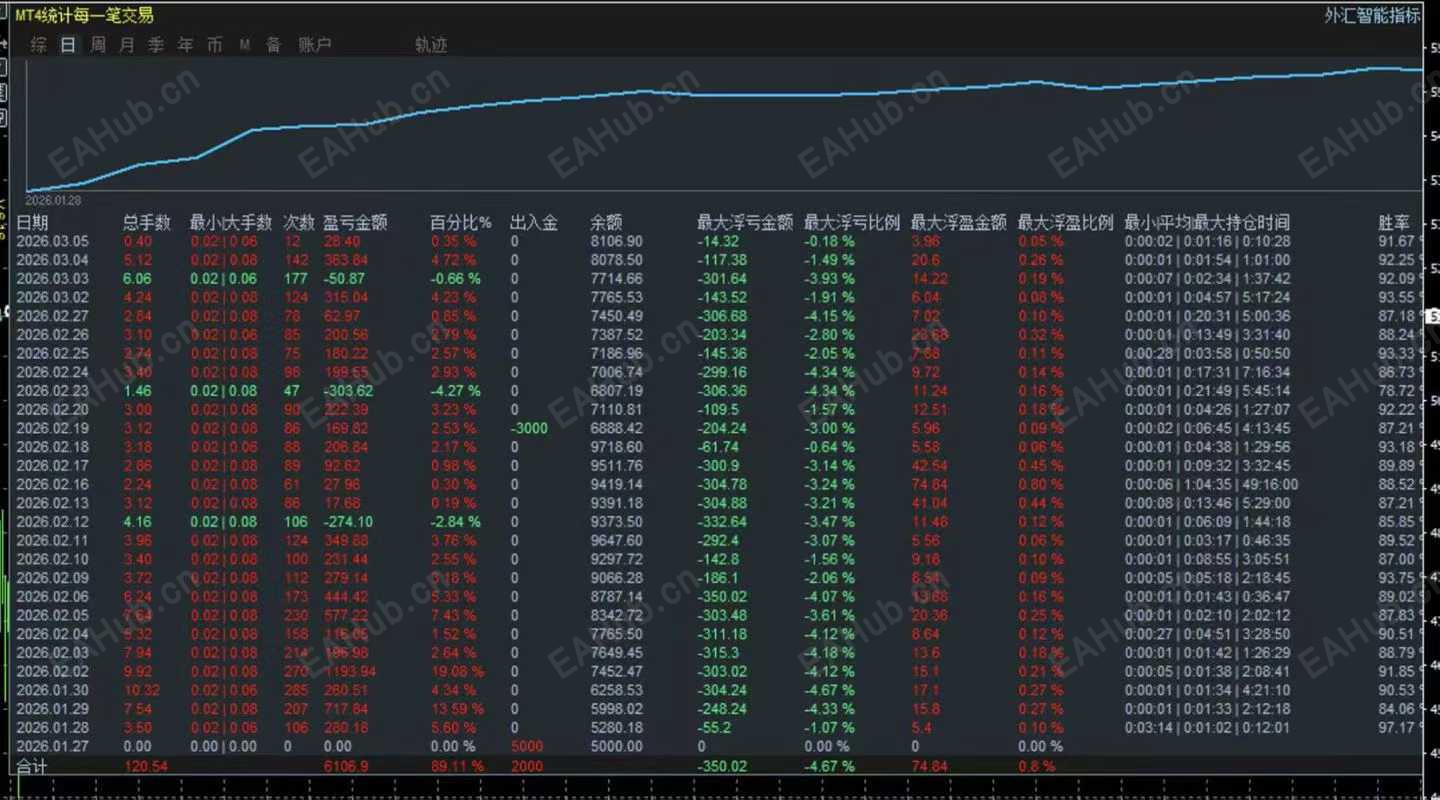The image size is (1440, 800).
Task: Click the -50.87 loss value
Action: click(345, 278)
